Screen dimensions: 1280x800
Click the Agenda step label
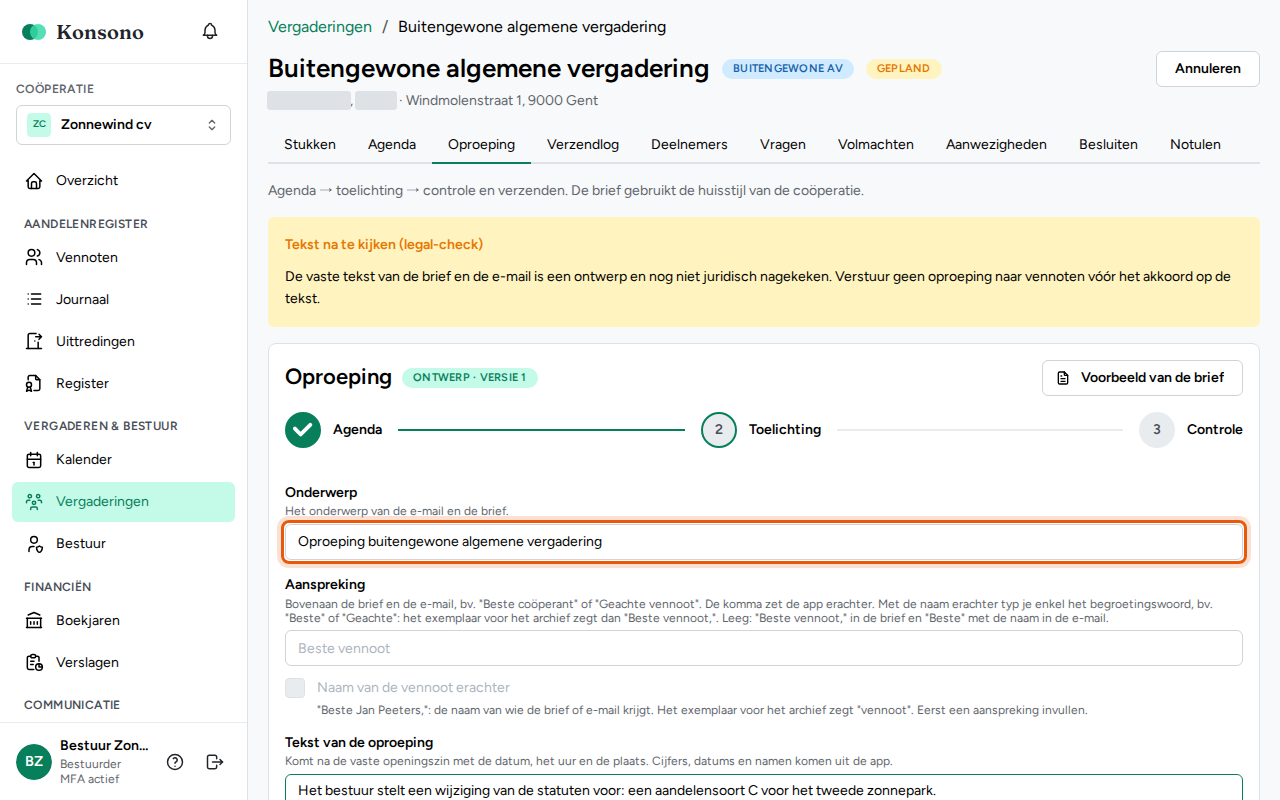coord(358,430)
